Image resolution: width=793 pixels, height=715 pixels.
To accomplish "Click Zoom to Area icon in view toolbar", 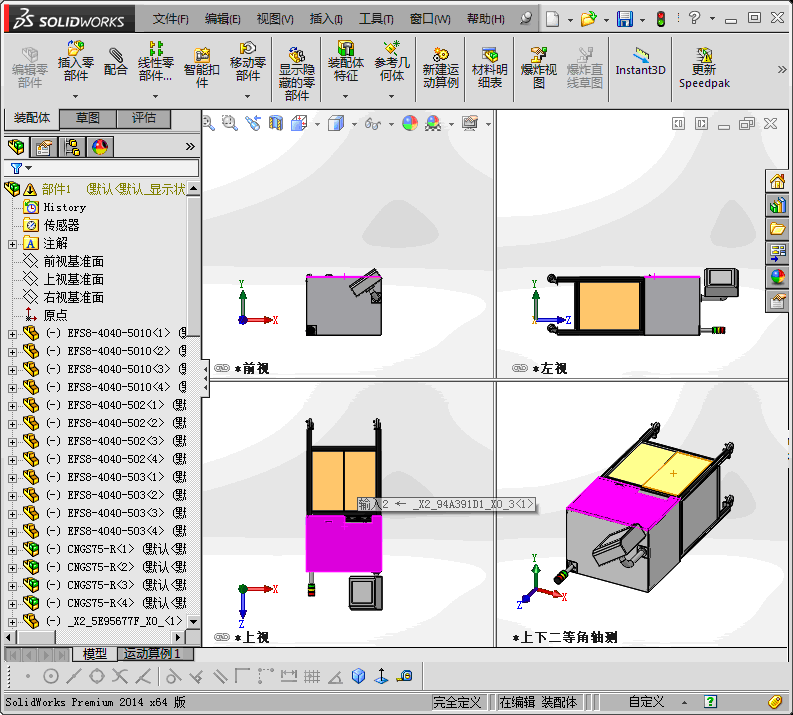I will pos(230,123).
